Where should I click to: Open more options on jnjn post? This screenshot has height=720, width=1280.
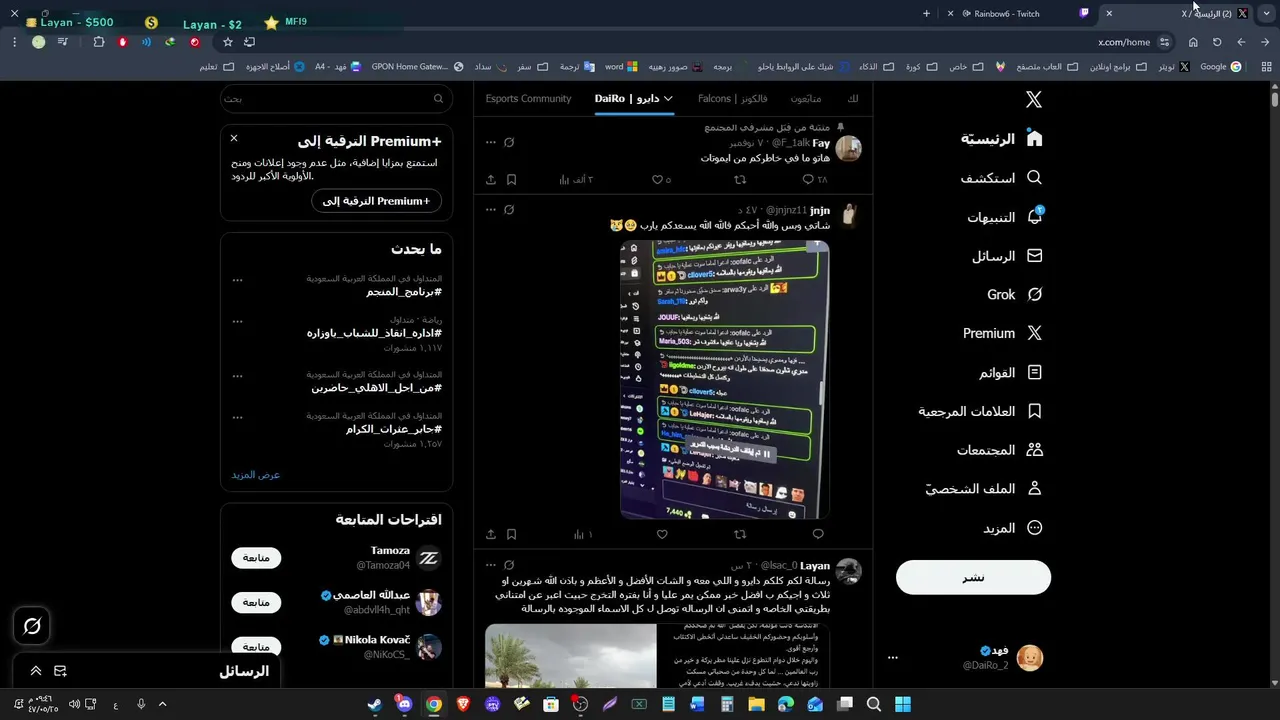pyautogui.click(x=490, y=210)
